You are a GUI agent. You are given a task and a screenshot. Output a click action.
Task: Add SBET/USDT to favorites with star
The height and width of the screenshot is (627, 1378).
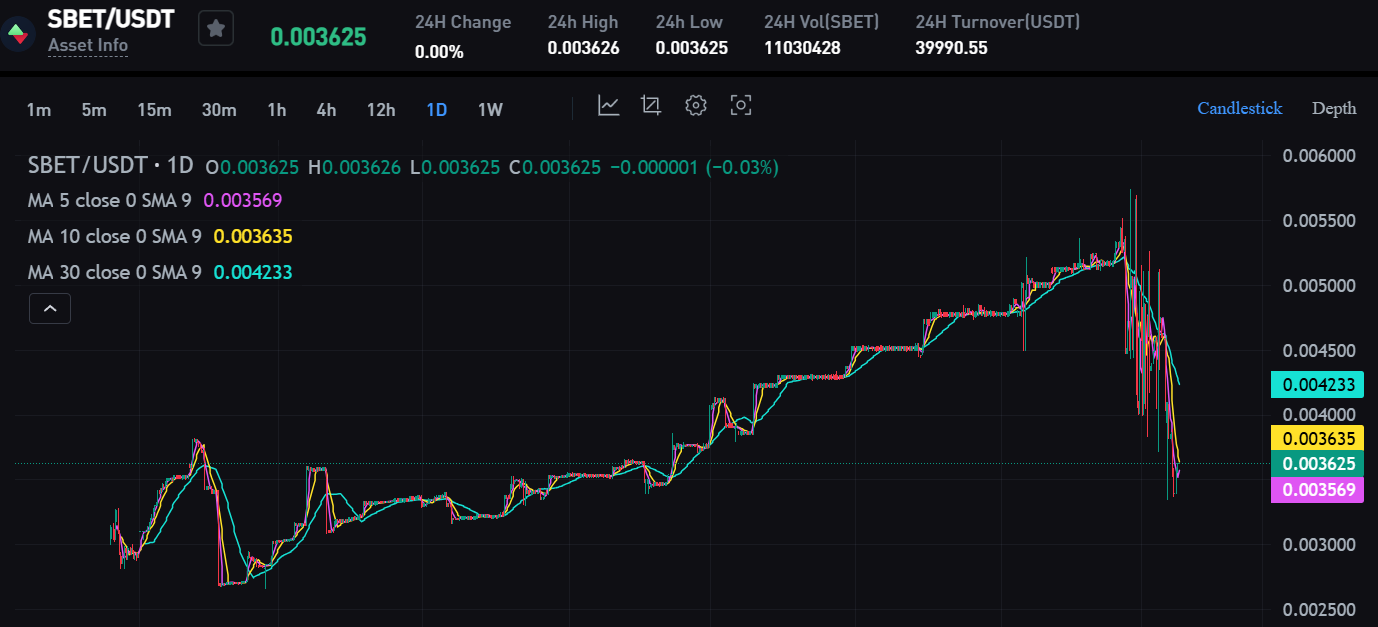[x=216, y=29]
